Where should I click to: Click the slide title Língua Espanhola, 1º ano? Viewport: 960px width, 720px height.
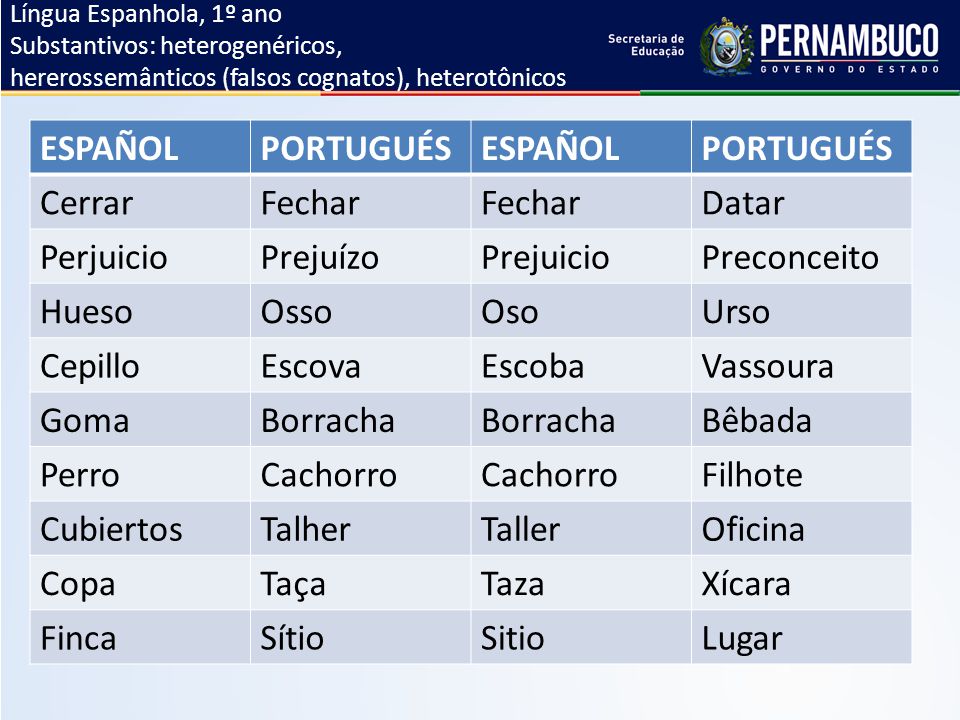point(146,13)
